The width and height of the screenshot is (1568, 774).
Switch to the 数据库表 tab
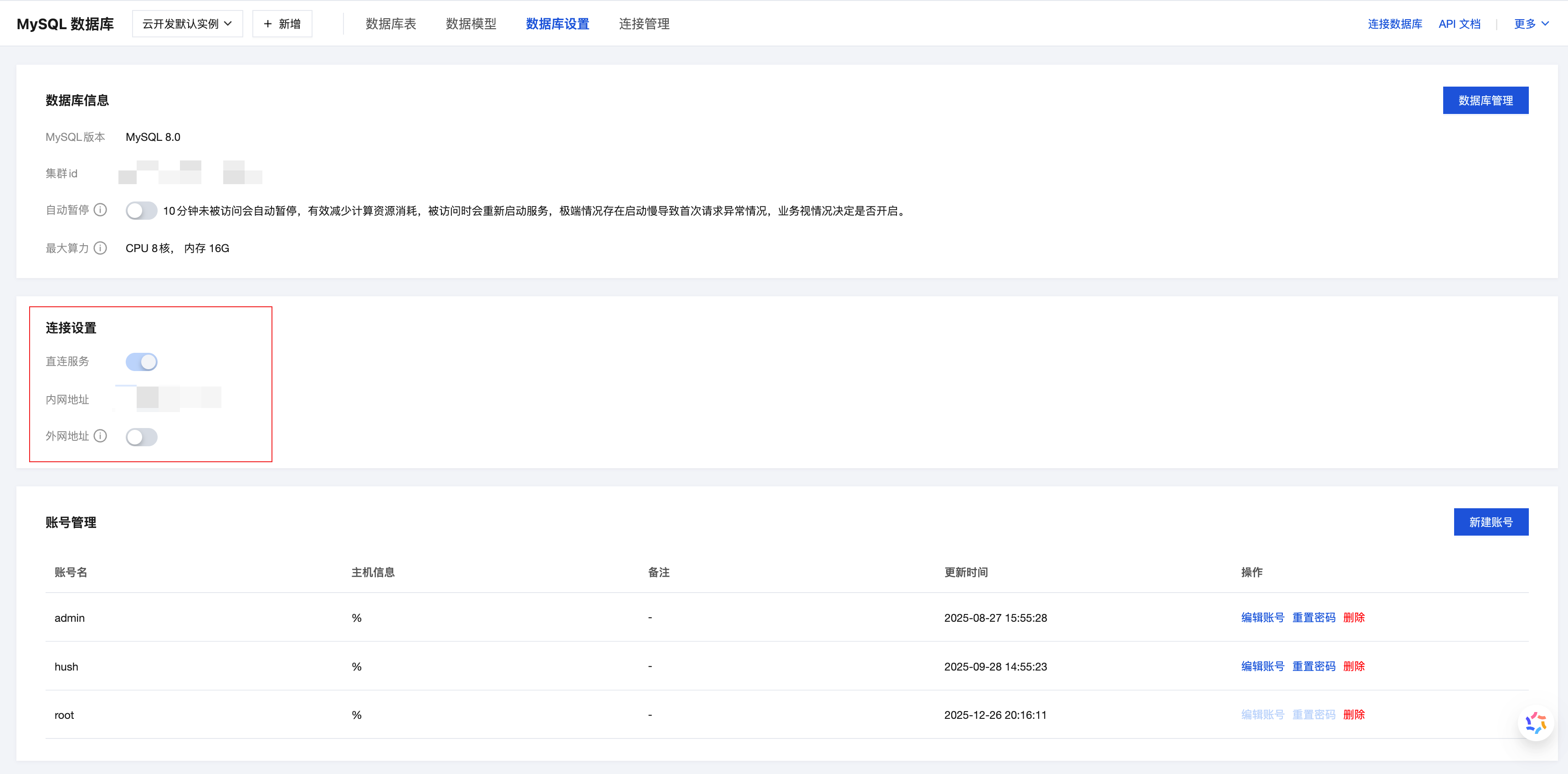(x=390, y=24)
